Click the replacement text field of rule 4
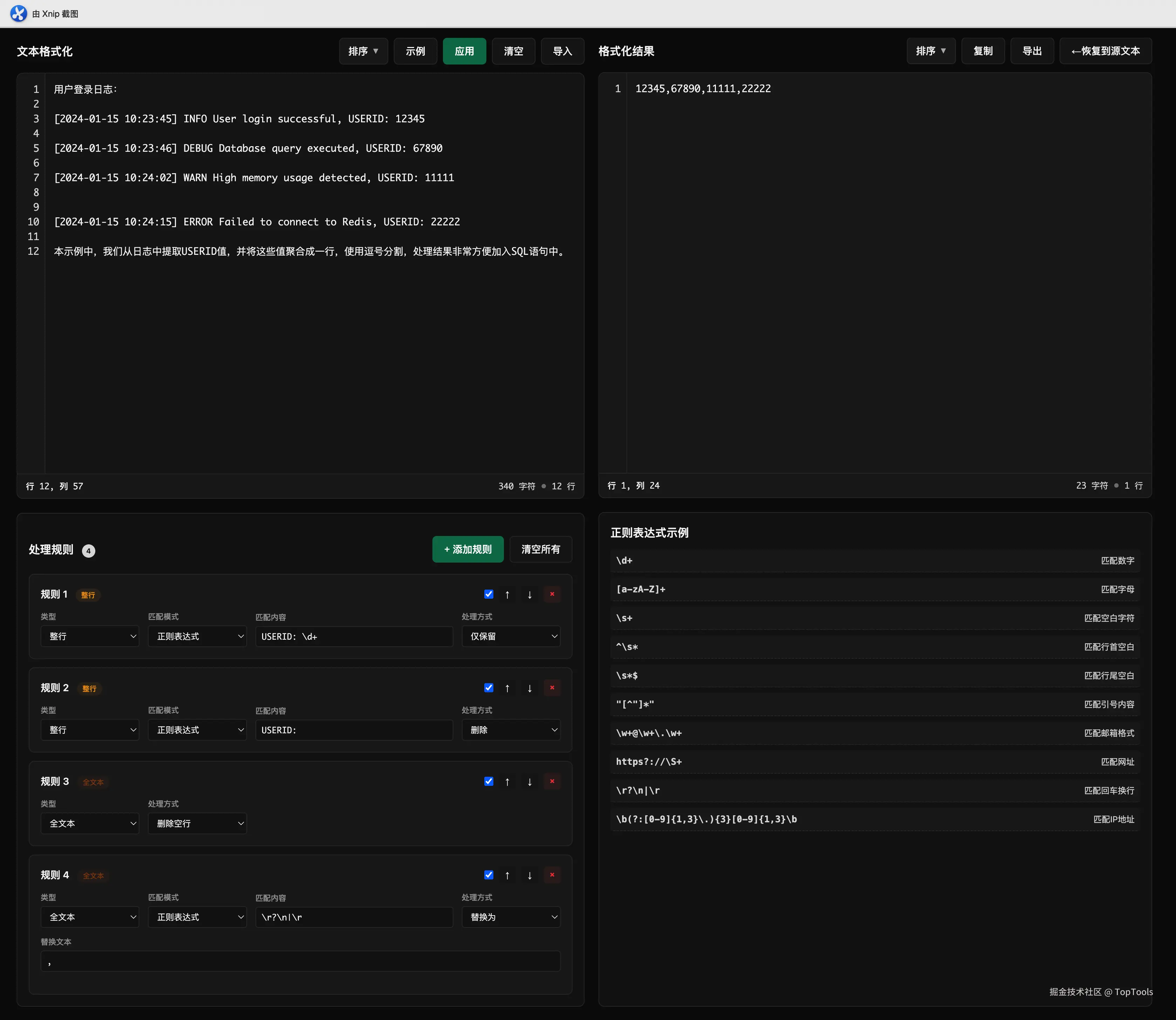This screenshot has width=1176, height=1020. click(x=300, y=961)
